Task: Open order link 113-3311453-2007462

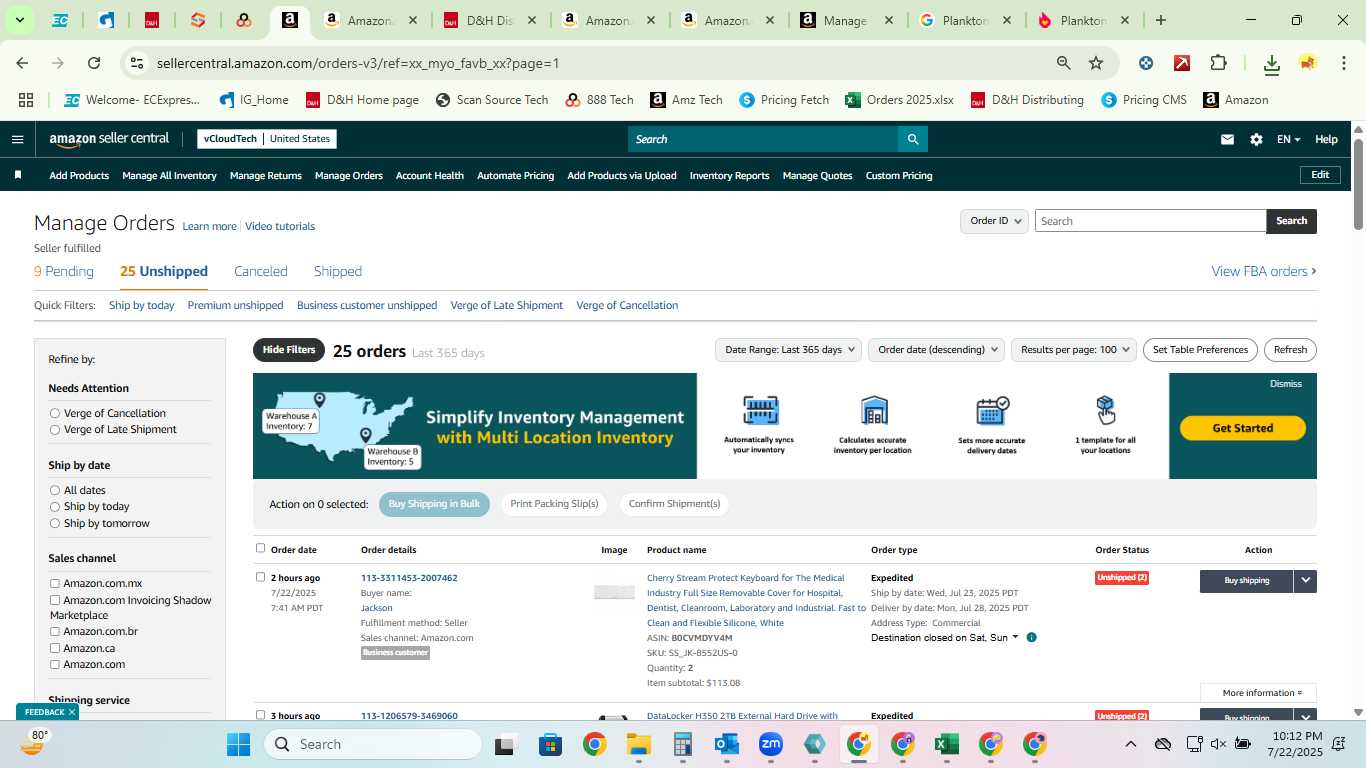Action: click(409, 578)
